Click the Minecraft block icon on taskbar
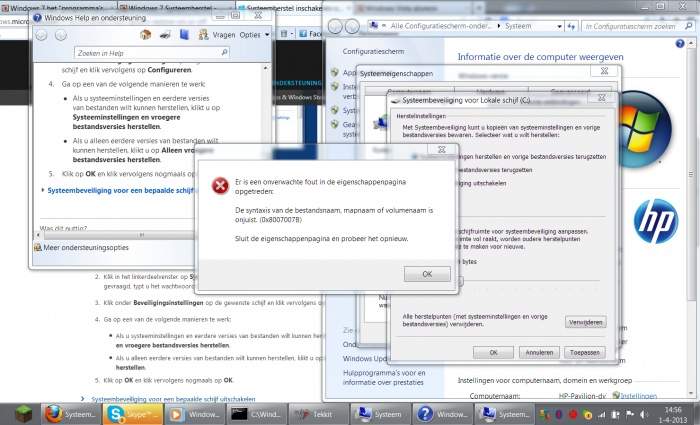 click(x=22, y=414)
